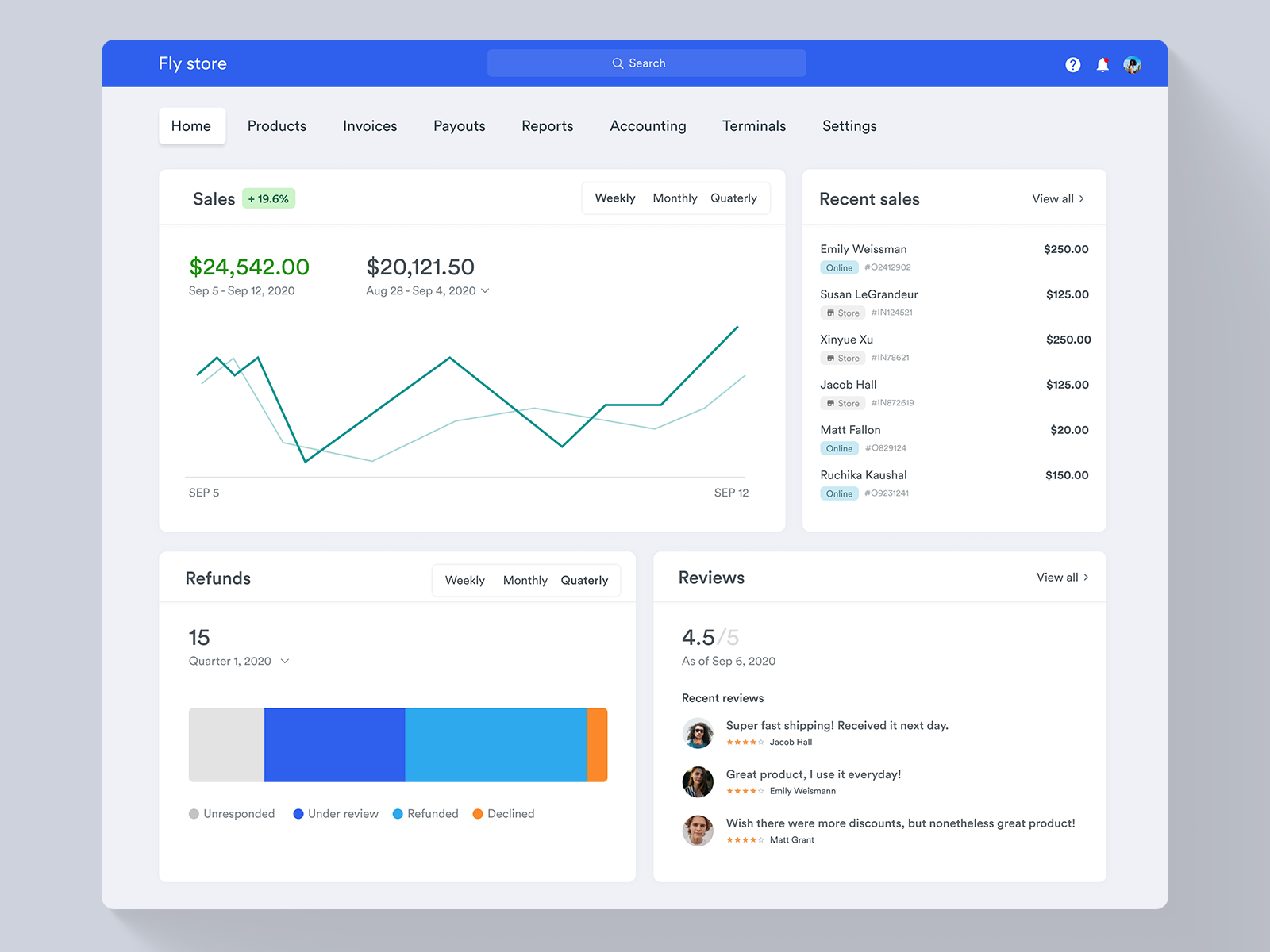Click Jacob Hall's reviewer avatar
This screenshot has height=952, width=1270.
click(x=698, y=733)
